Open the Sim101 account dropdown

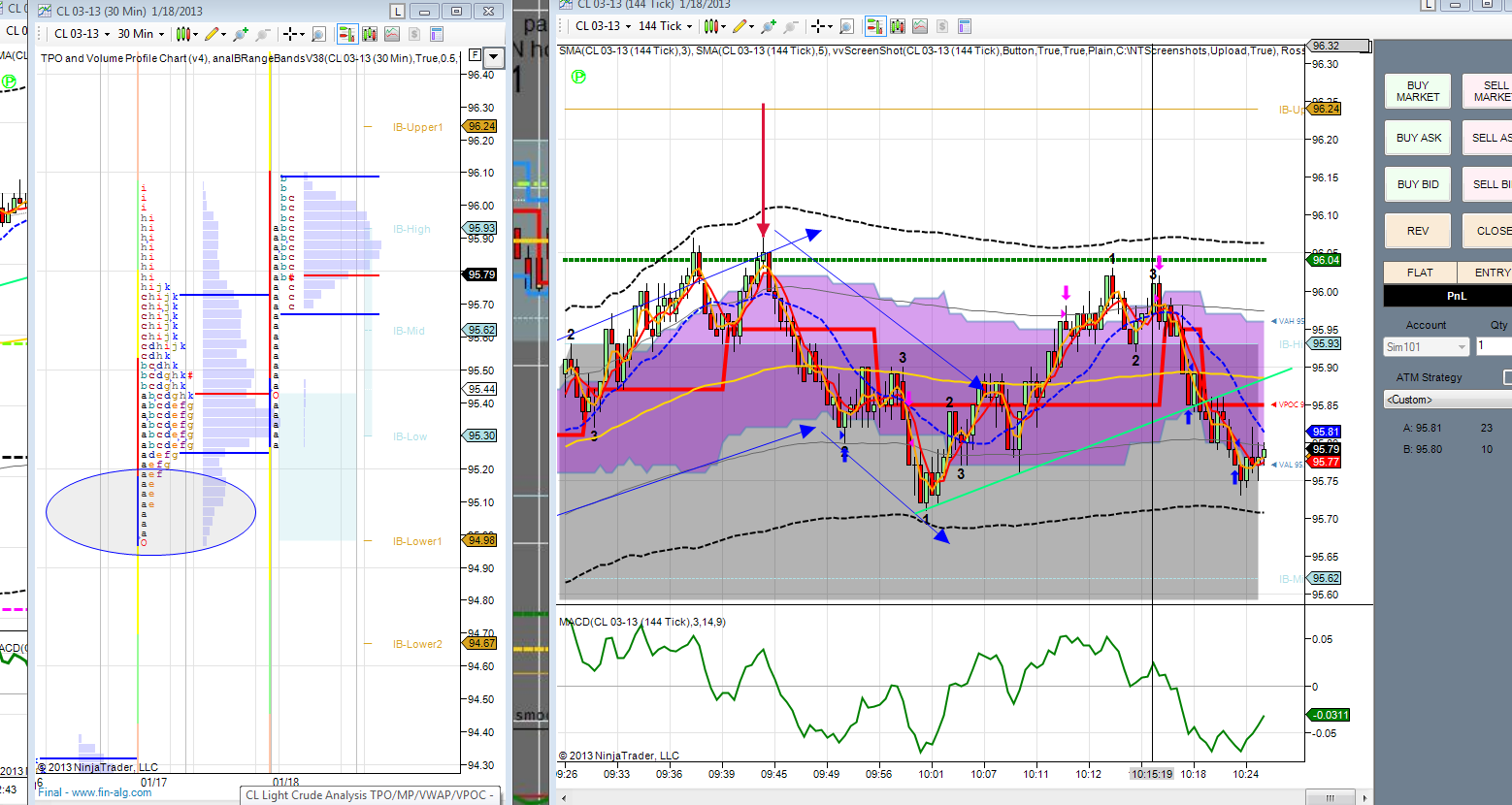(x=1427, y=346)
